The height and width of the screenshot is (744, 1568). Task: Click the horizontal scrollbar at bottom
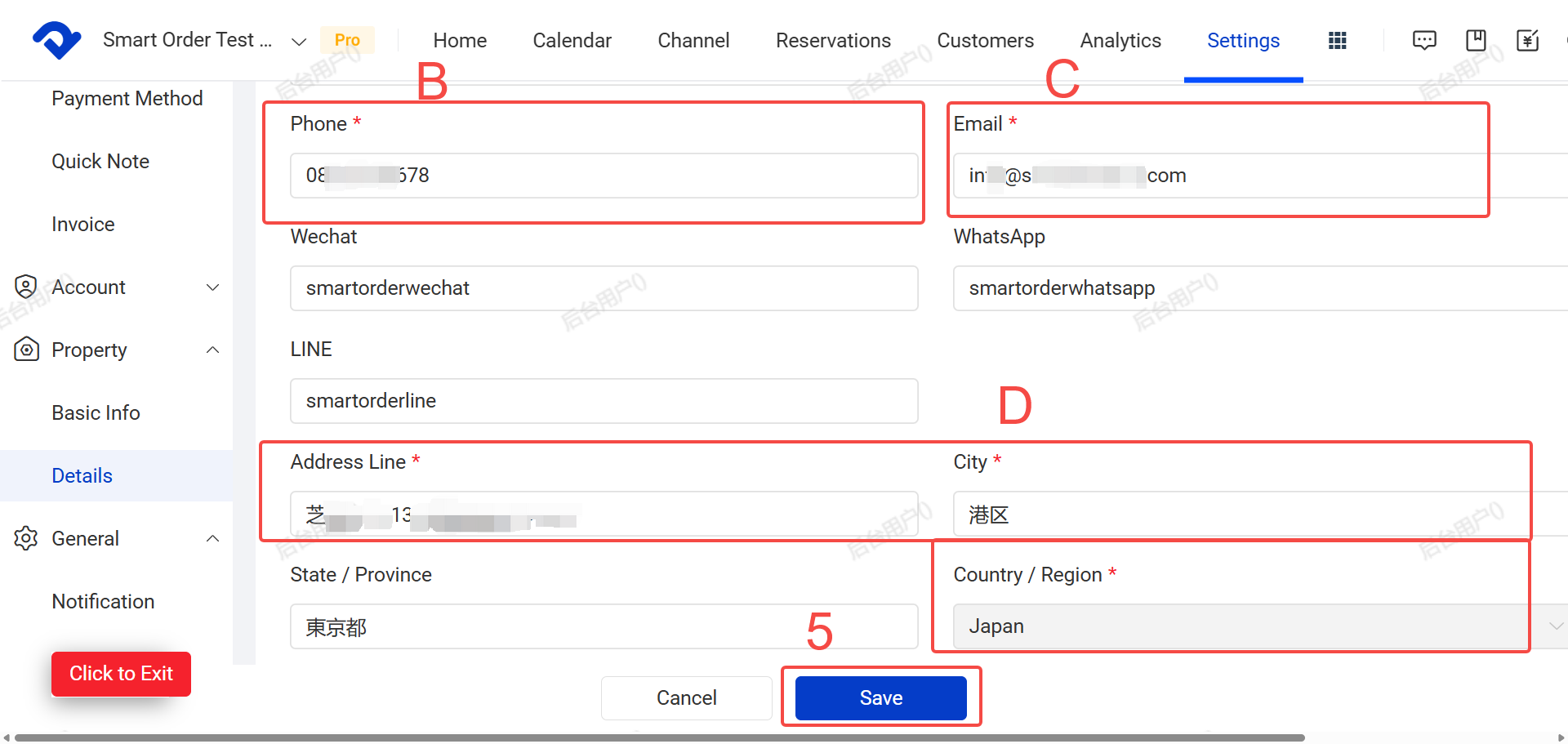[660, 737]
